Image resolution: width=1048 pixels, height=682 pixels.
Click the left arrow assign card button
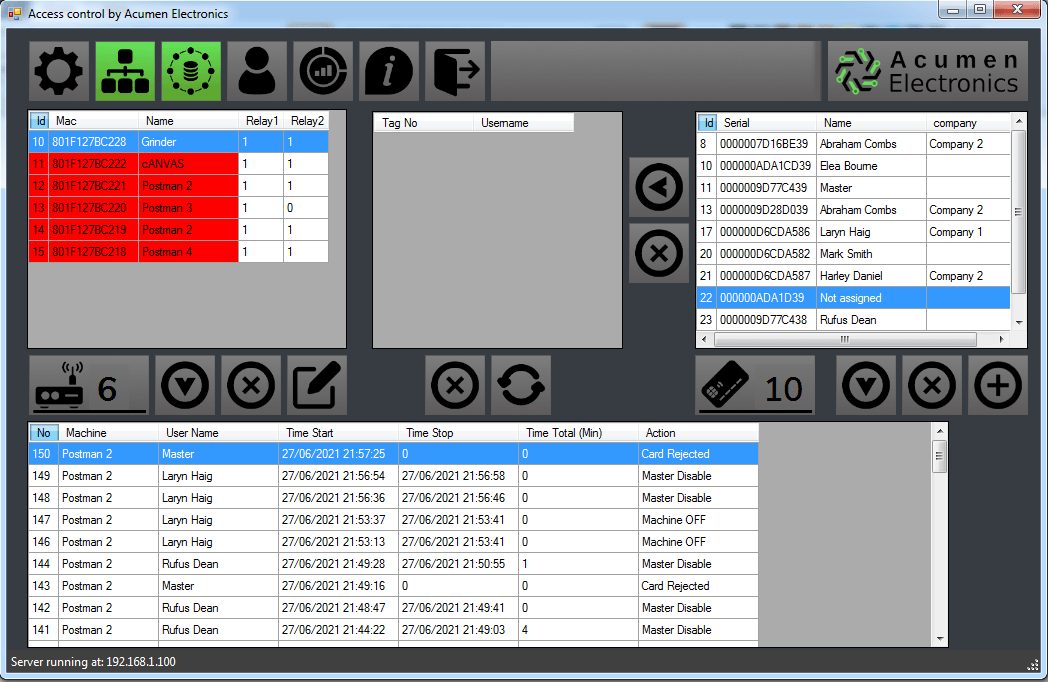(x=659, y=187)
